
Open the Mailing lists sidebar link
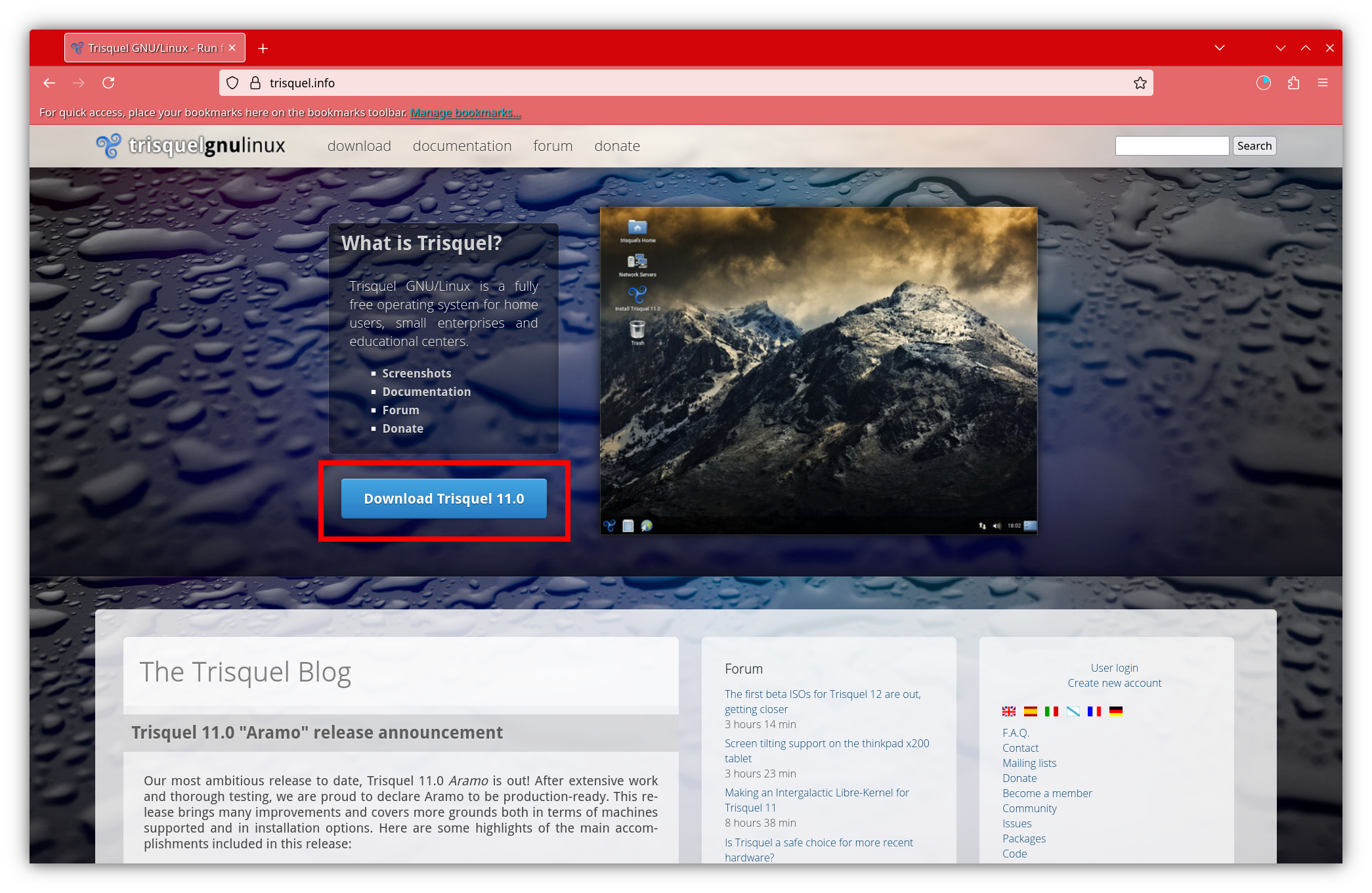pos(1029,763)
